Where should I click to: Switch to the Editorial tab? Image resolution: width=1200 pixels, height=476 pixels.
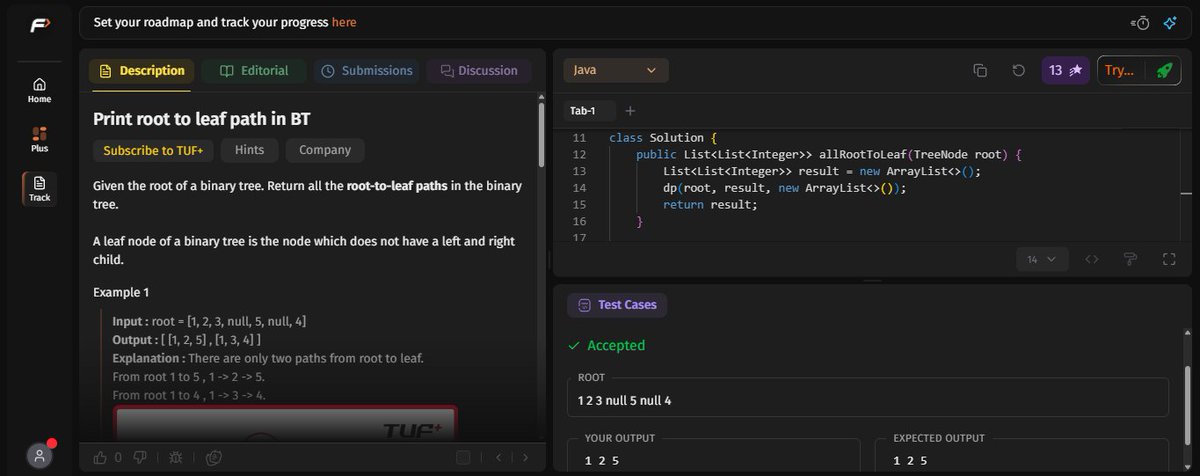[x=254, y=71]
